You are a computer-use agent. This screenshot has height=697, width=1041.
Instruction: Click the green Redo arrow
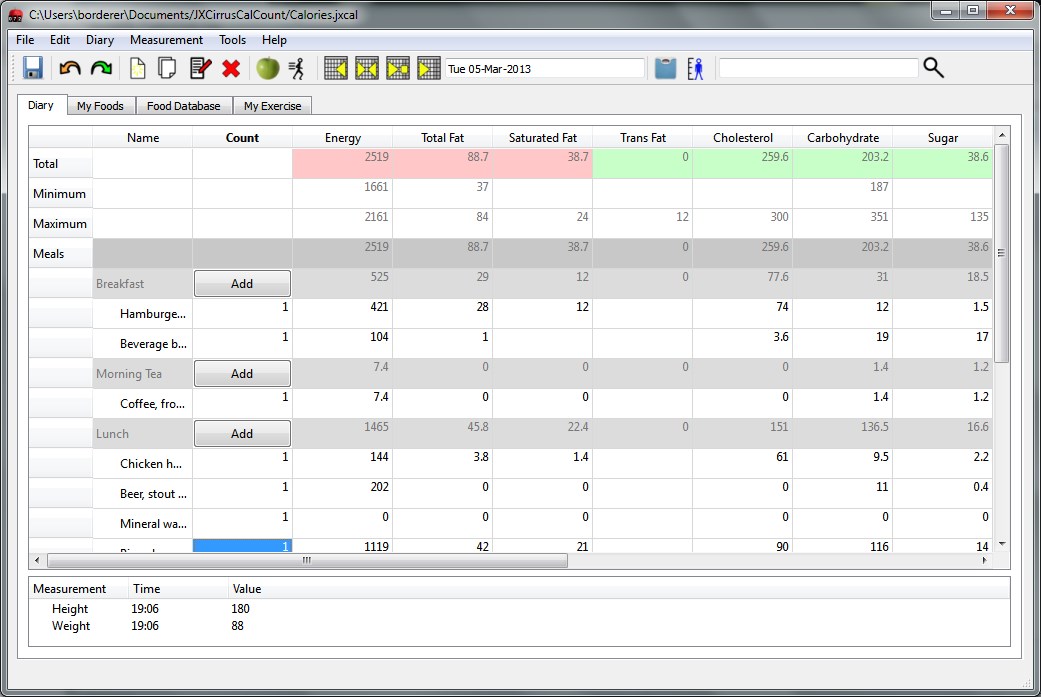coord(101,68)
